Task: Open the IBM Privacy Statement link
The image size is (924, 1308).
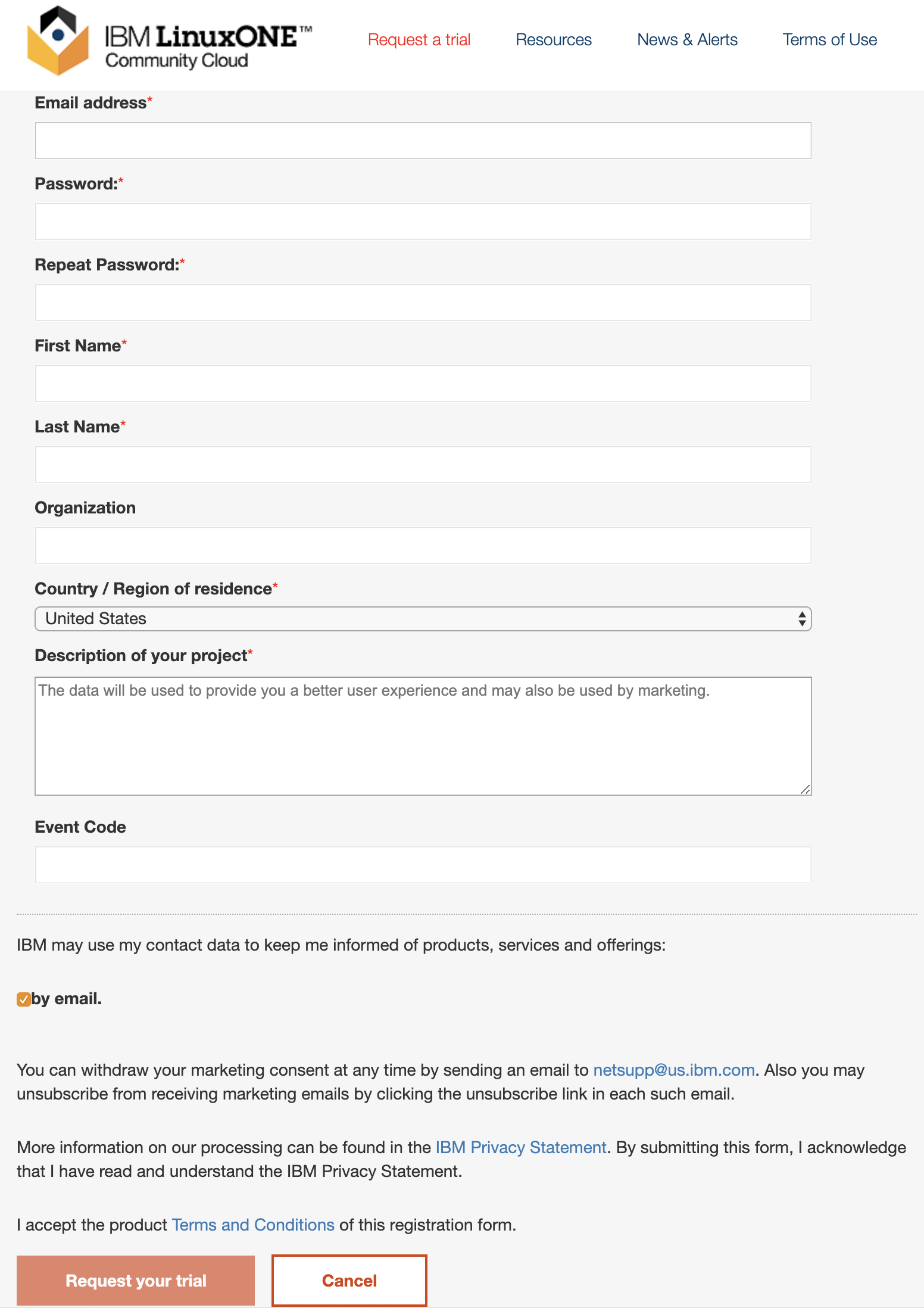Action: (x=520, y=1148)
